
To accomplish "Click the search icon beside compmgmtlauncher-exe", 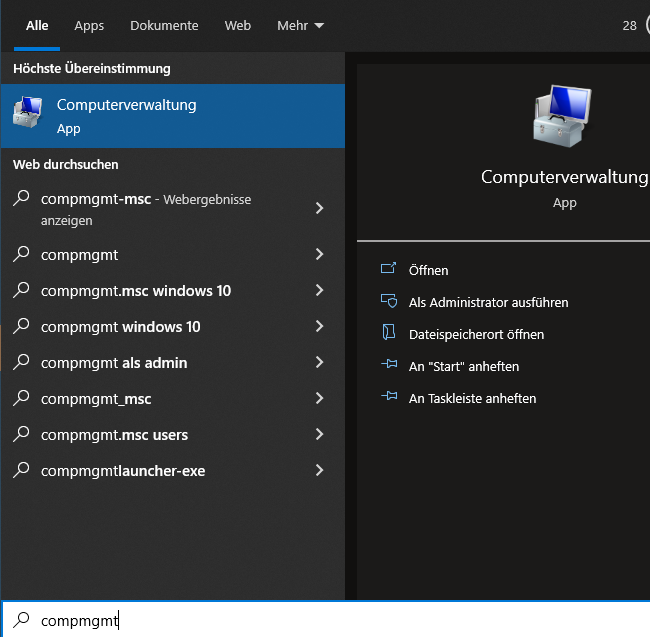I will click(21, 470).
